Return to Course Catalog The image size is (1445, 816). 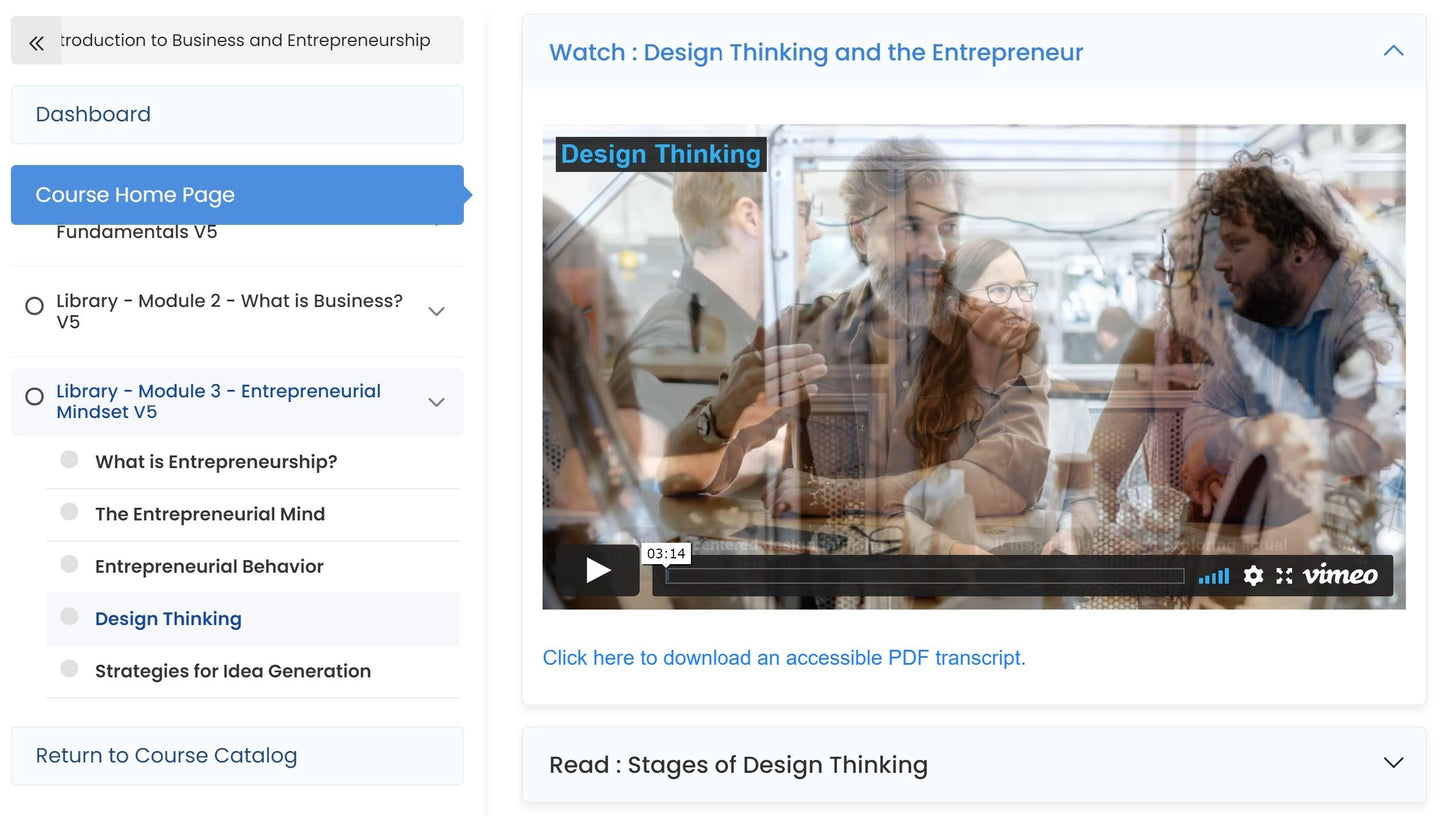165,756
